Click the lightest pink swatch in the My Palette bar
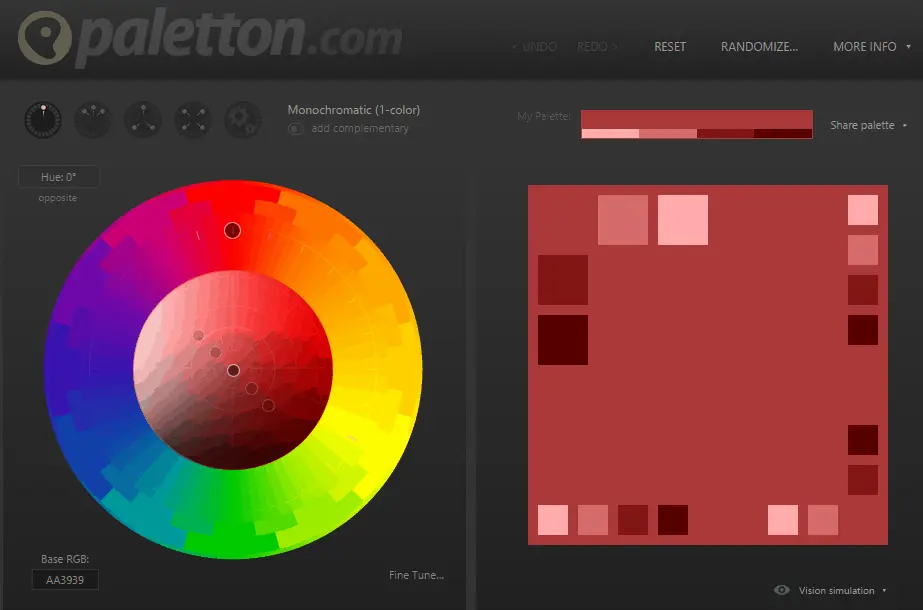 pos(610,134)
